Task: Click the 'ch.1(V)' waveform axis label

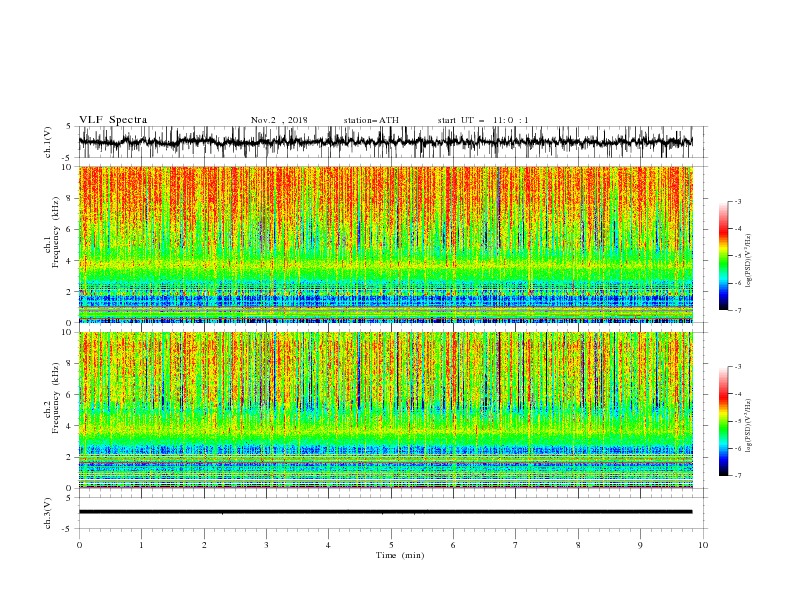Action: [x=48, y=142]
